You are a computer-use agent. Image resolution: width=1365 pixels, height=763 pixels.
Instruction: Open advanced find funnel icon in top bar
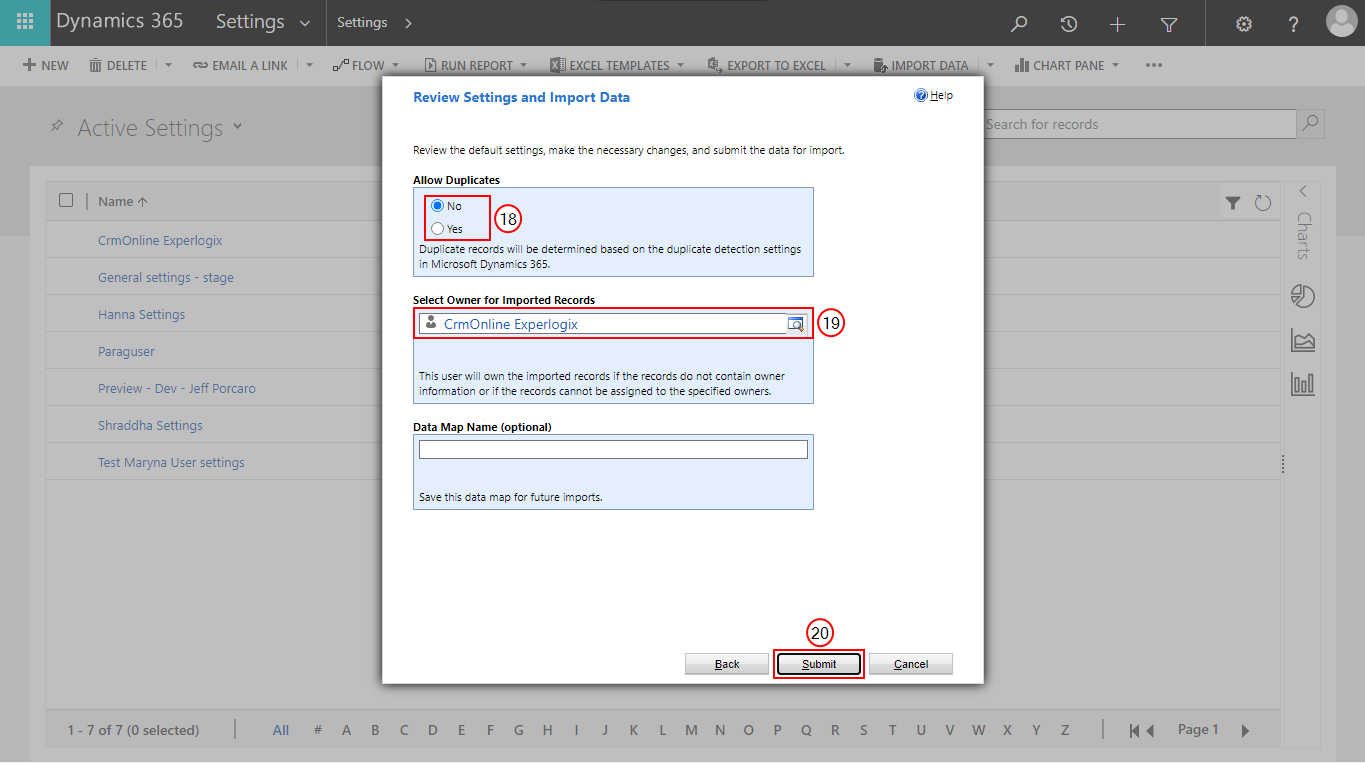click(x=1168, y=23)
